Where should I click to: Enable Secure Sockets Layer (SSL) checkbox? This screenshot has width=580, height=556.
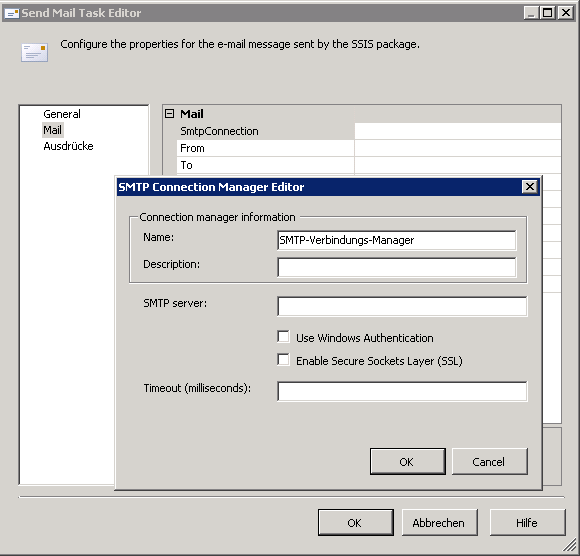[x=283, y=360]
